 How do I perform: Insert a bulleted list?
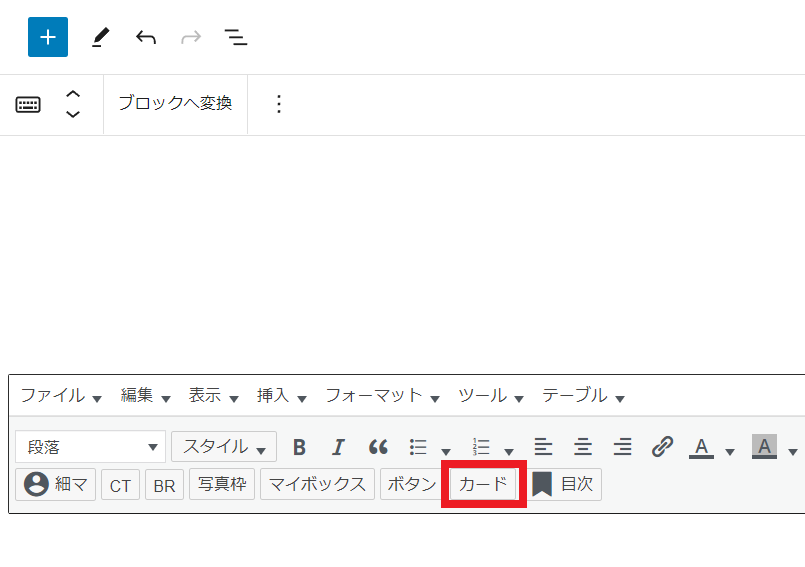[x=418, y=447]
